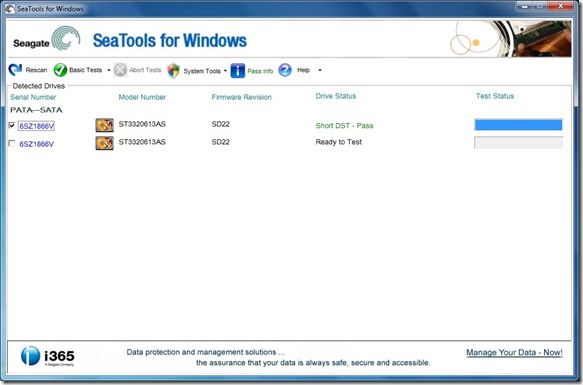Image resolution: width=583 pixels, height=385 pixels.
Task: Close the SeaTools window
Action: (x=561, y=6)
